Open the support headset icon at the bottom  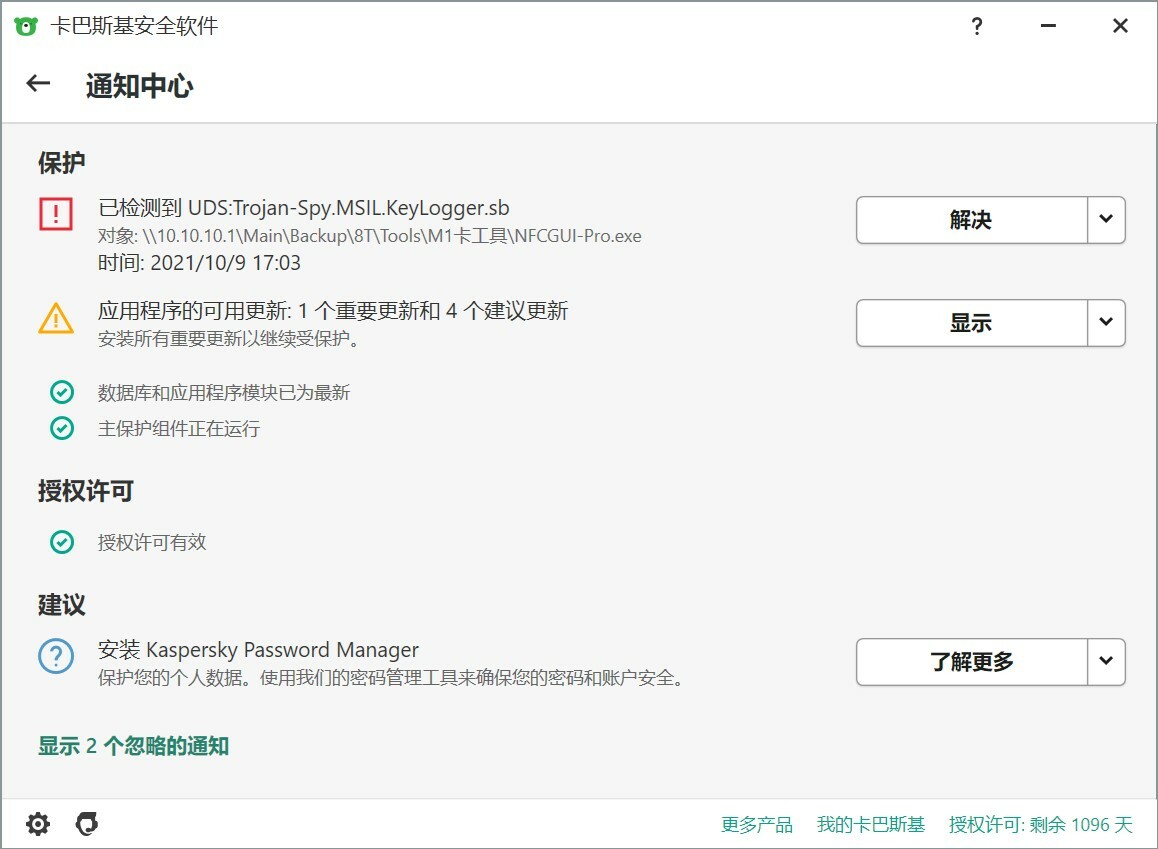coord(87,824)
